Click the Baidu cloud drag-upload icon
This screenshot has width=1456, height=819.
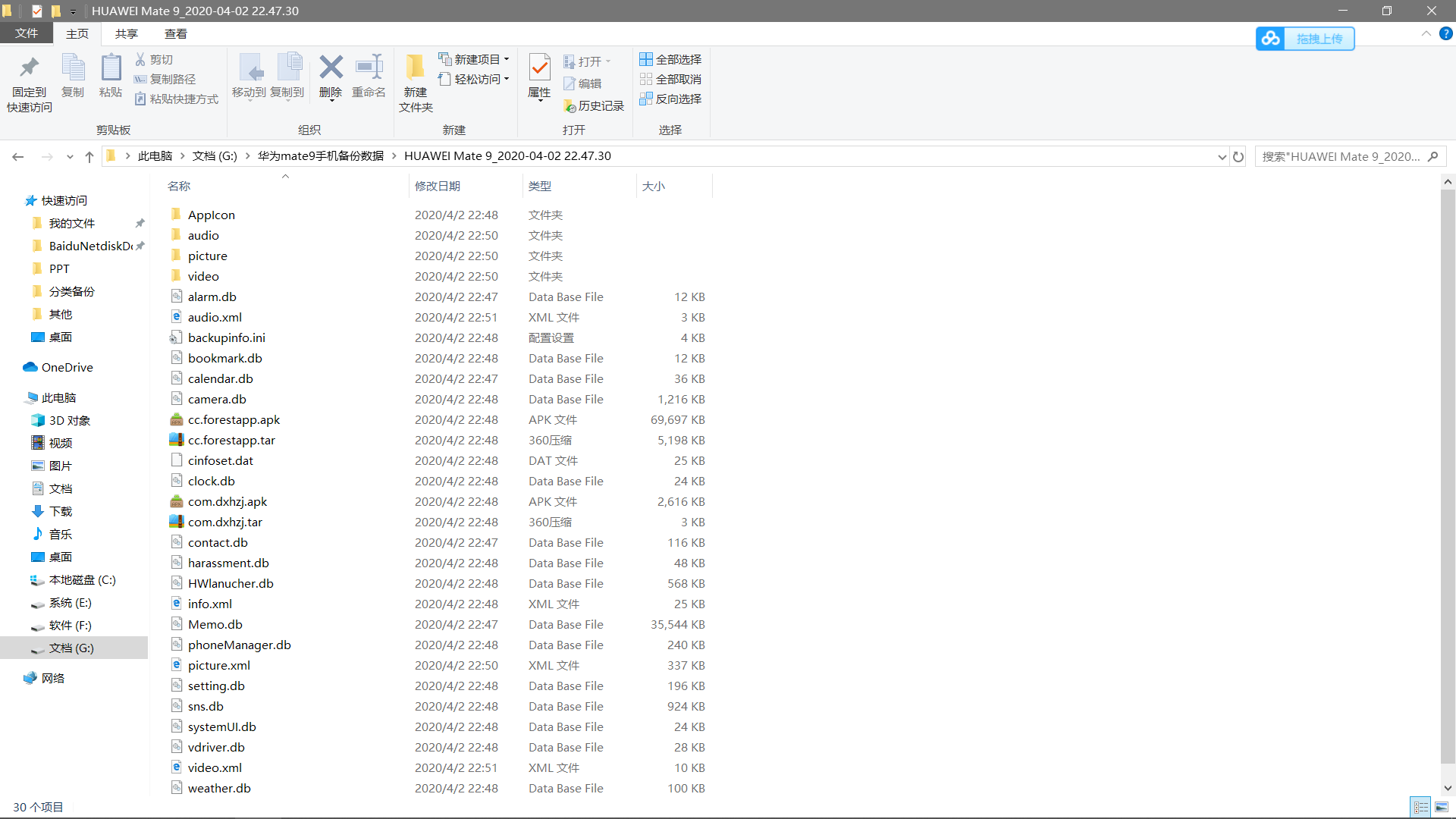tap(1271, 39)
